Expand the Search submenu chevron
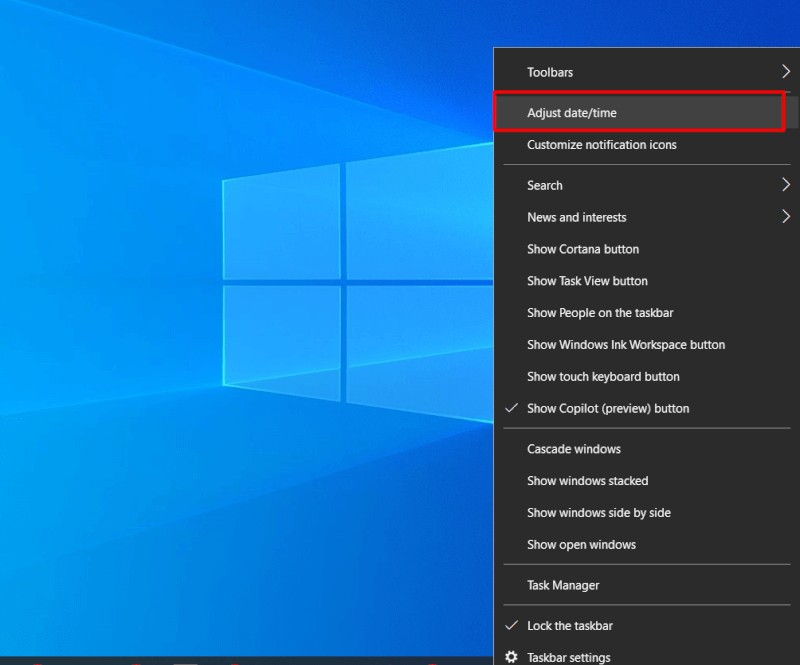This screenshot has height=665, width=800. 786,185
